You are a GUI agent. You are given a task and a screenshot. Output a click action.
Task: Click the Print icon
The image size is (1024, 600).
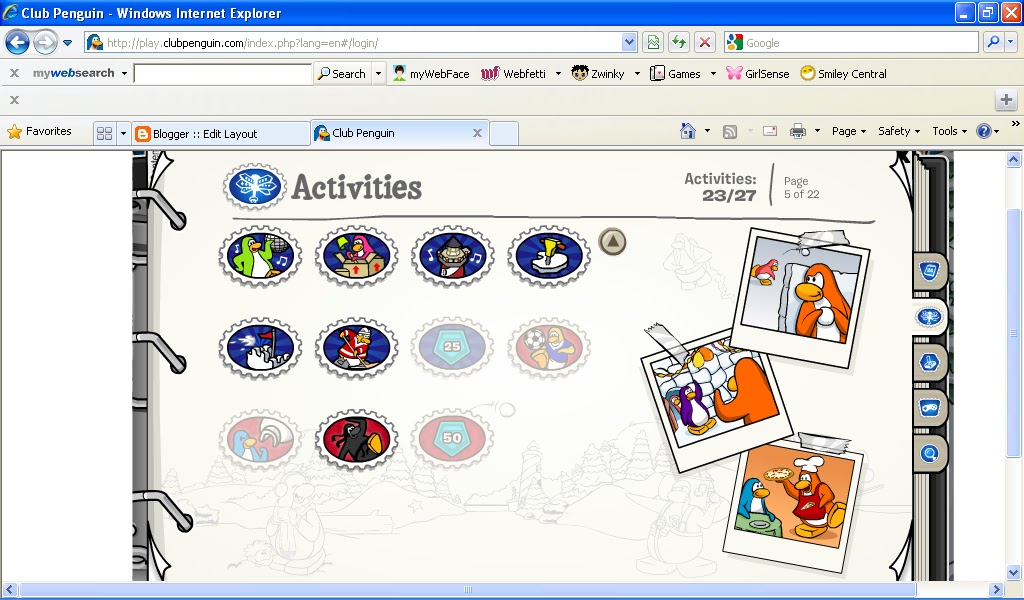click(x=797, y=131)
